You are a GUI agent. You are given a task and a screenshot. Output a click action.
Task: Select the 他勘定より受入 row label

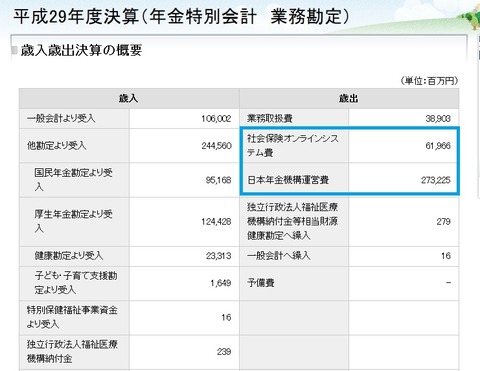(57, 146)
